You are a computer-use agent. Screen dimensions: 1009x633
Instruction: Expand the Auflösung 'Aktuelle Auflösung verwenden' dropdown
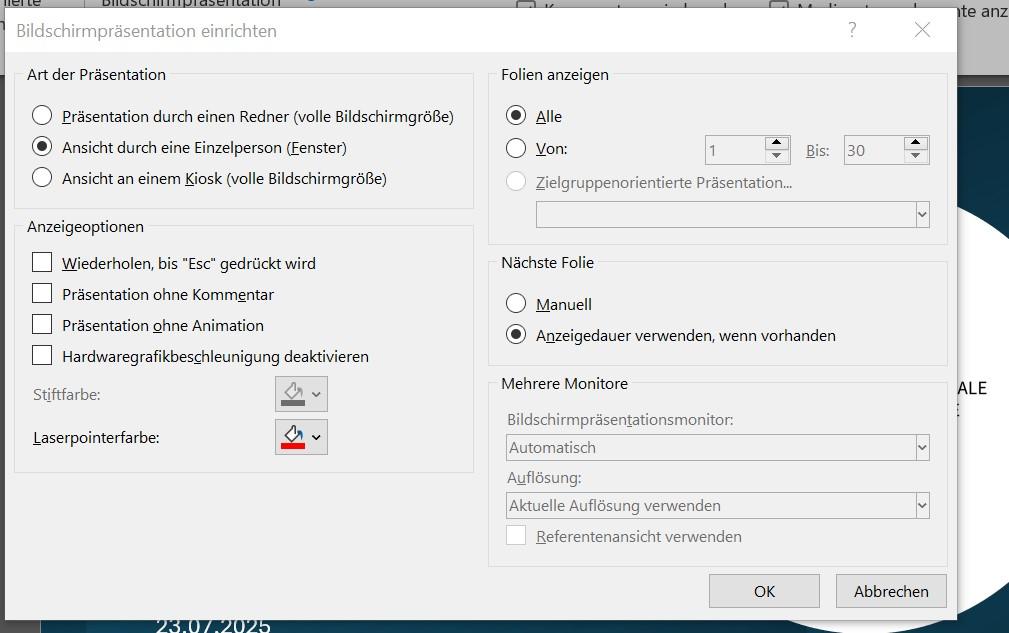[717, 506]
